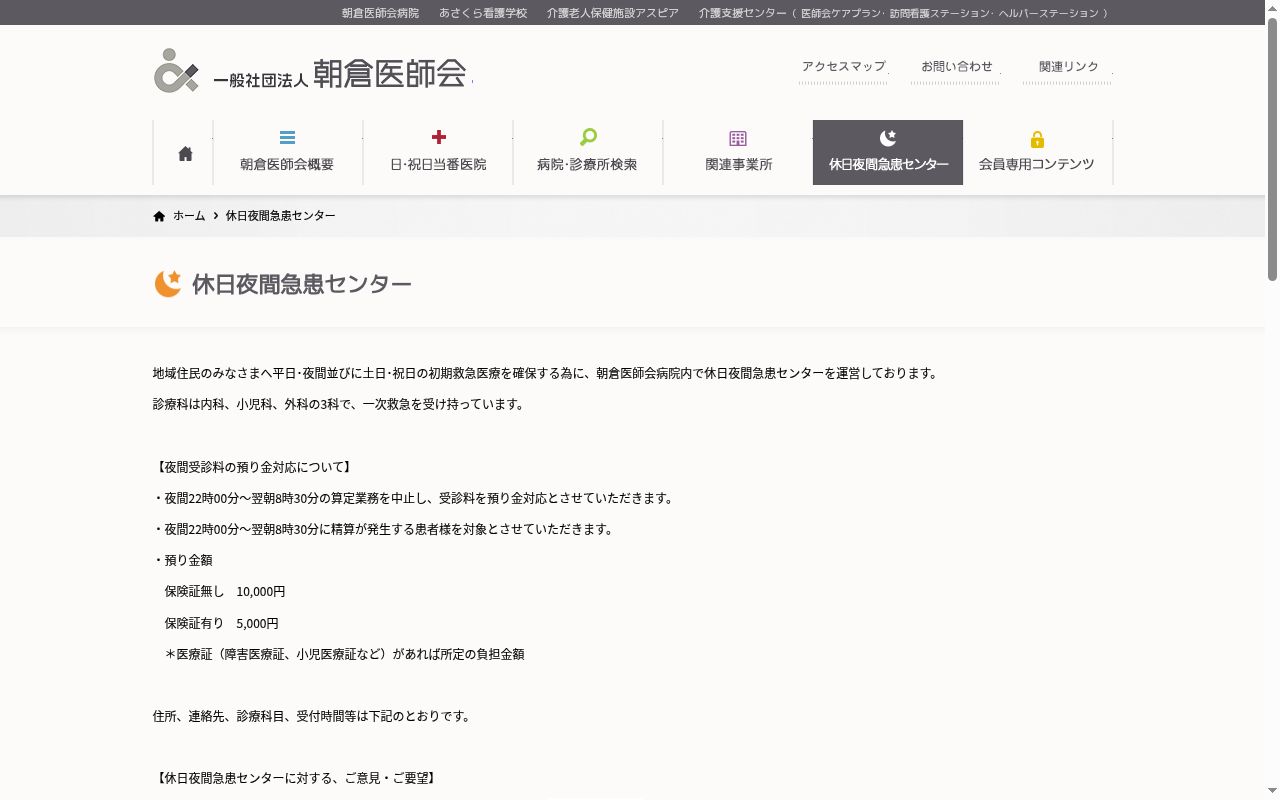1280x800 pixels.
Task: Click the 【夜間受診料の預り金対応について】 heading text
Action: [x=252, y=467]
